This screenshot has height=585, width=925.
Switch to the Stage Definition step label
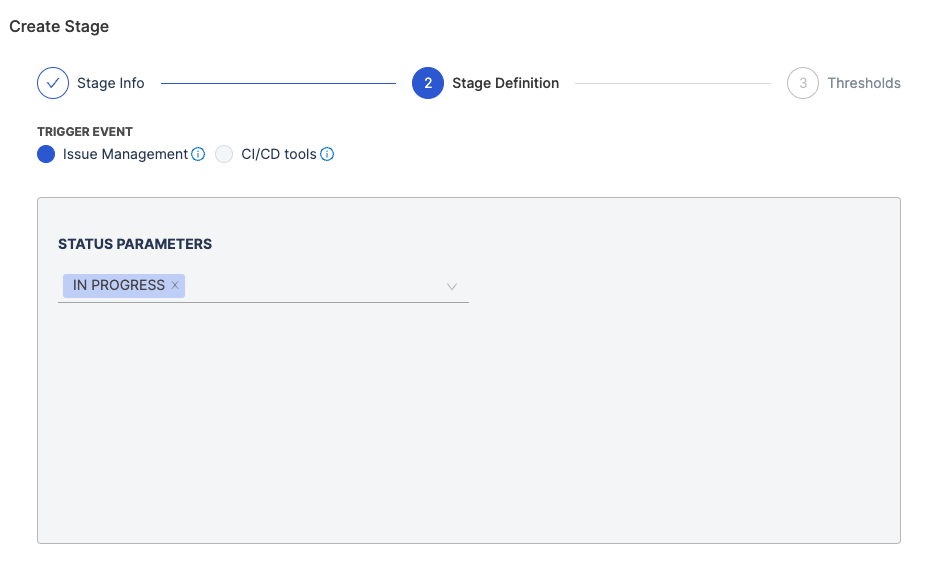(505, 83)
